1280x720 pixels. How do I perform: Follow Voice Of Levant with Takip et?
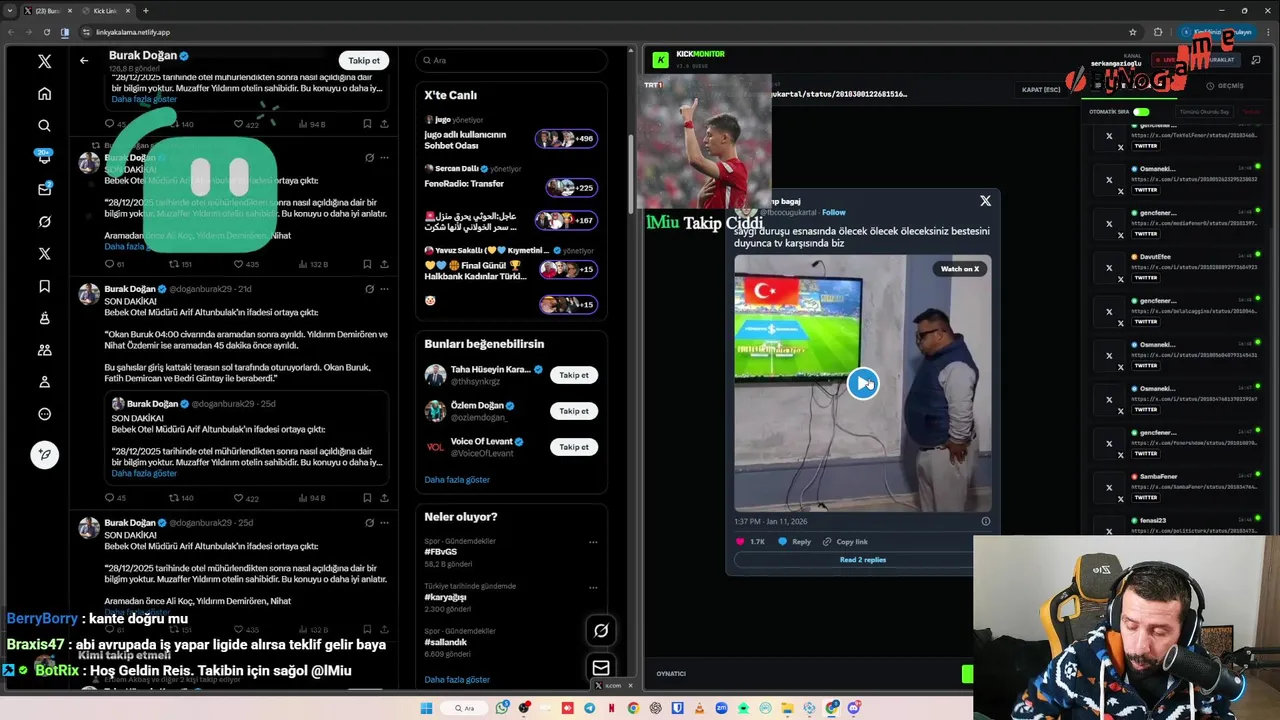coord(574,447)
